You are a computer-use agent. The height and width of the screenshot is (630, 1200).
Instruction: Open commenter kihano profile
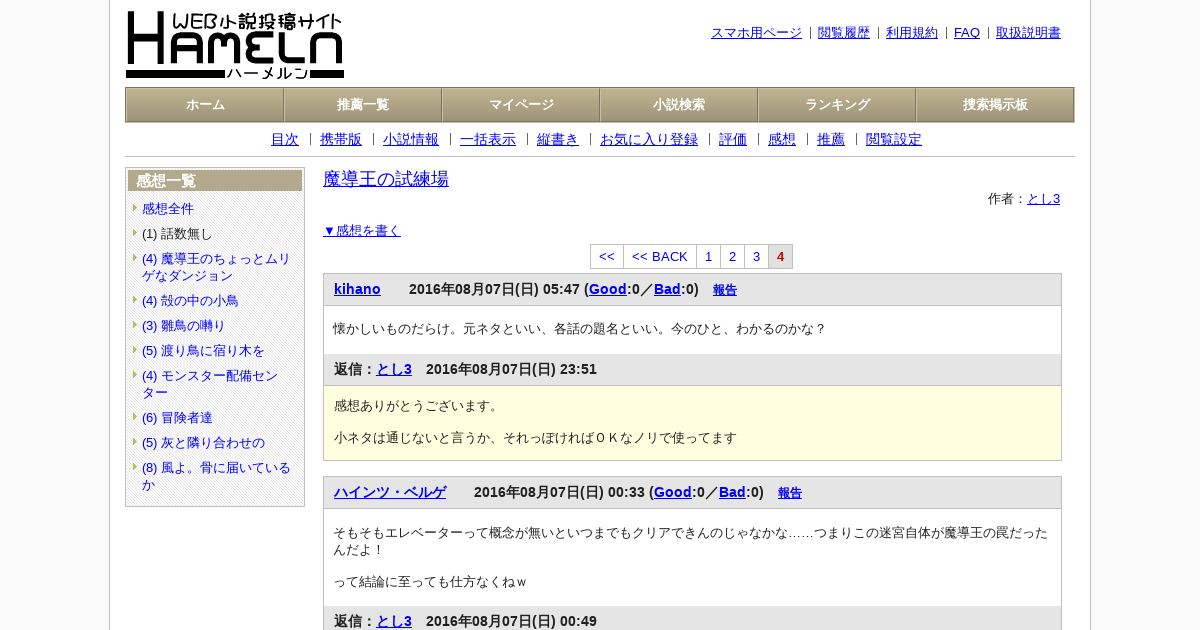357,290
